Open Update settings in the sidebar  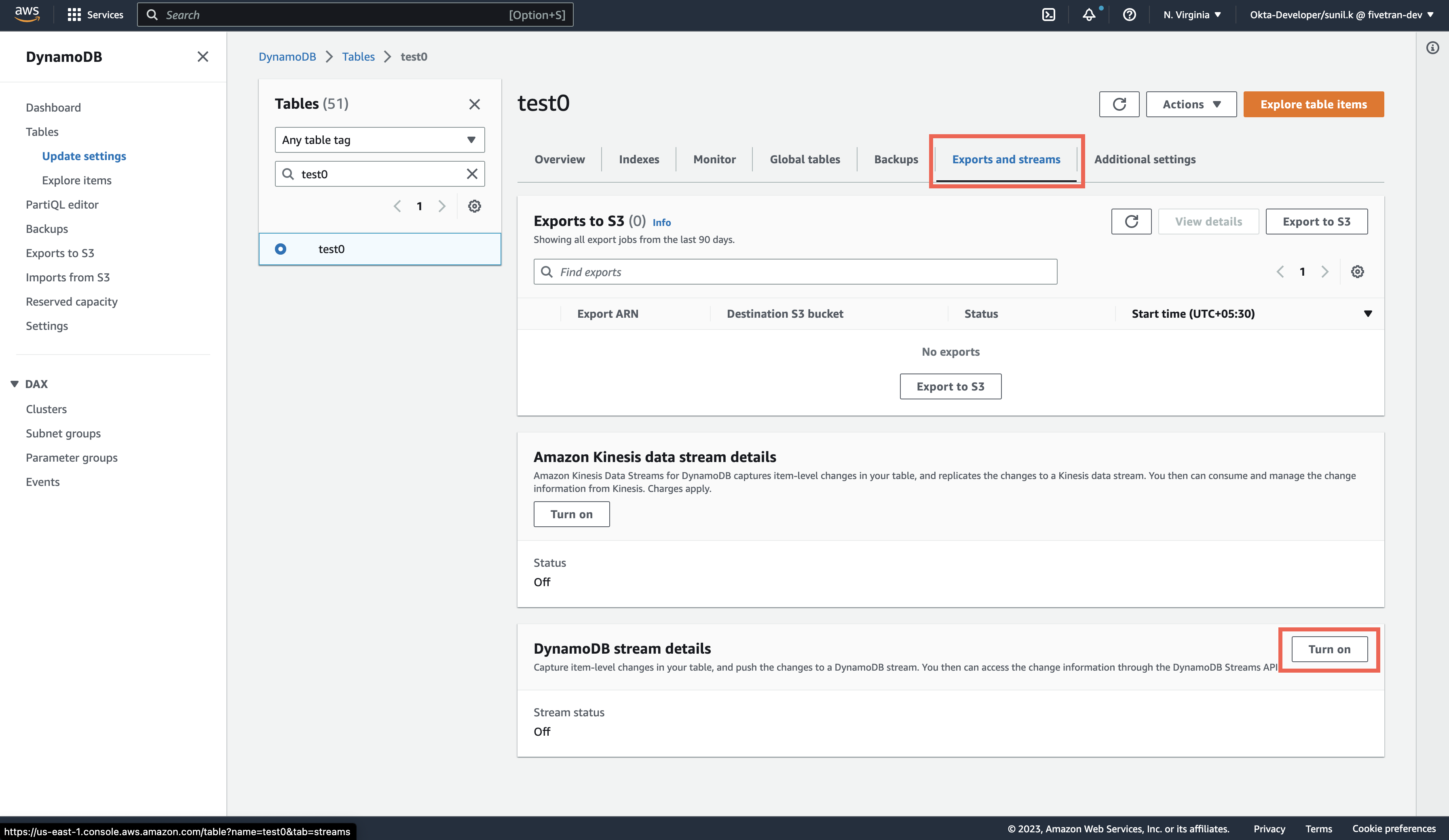84,156
